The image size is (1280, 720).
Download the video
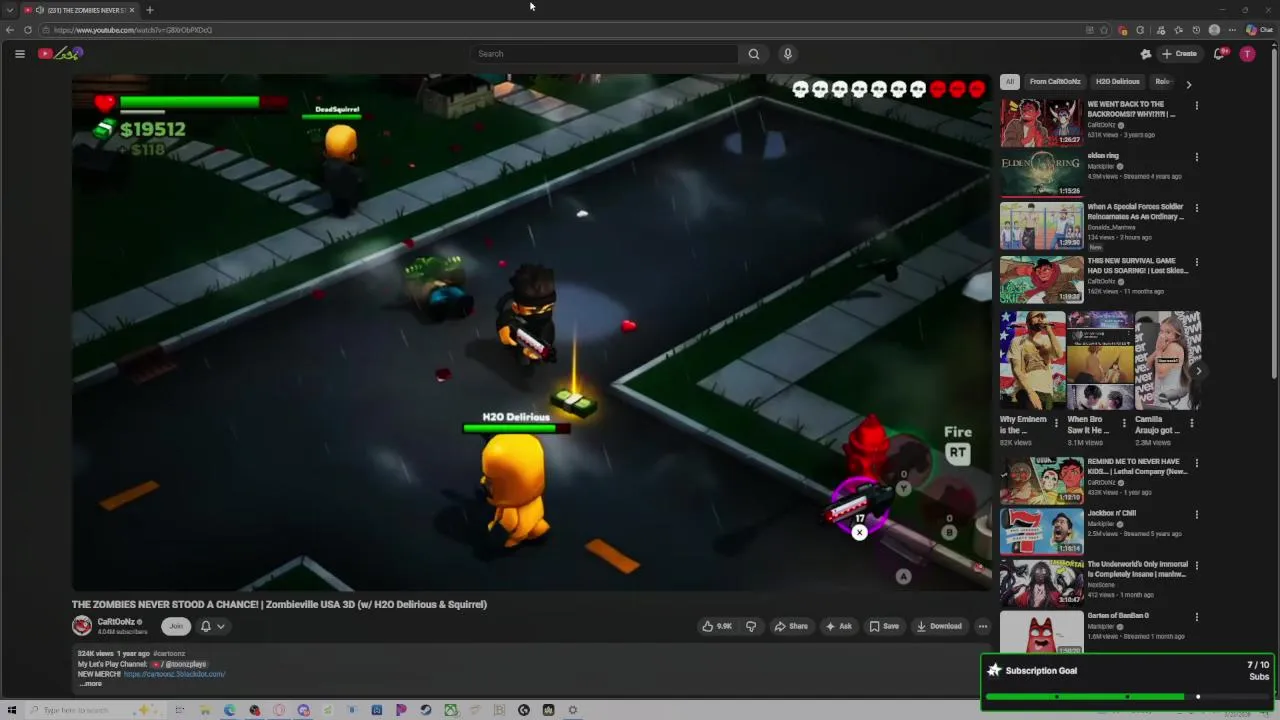pos(939,626)
